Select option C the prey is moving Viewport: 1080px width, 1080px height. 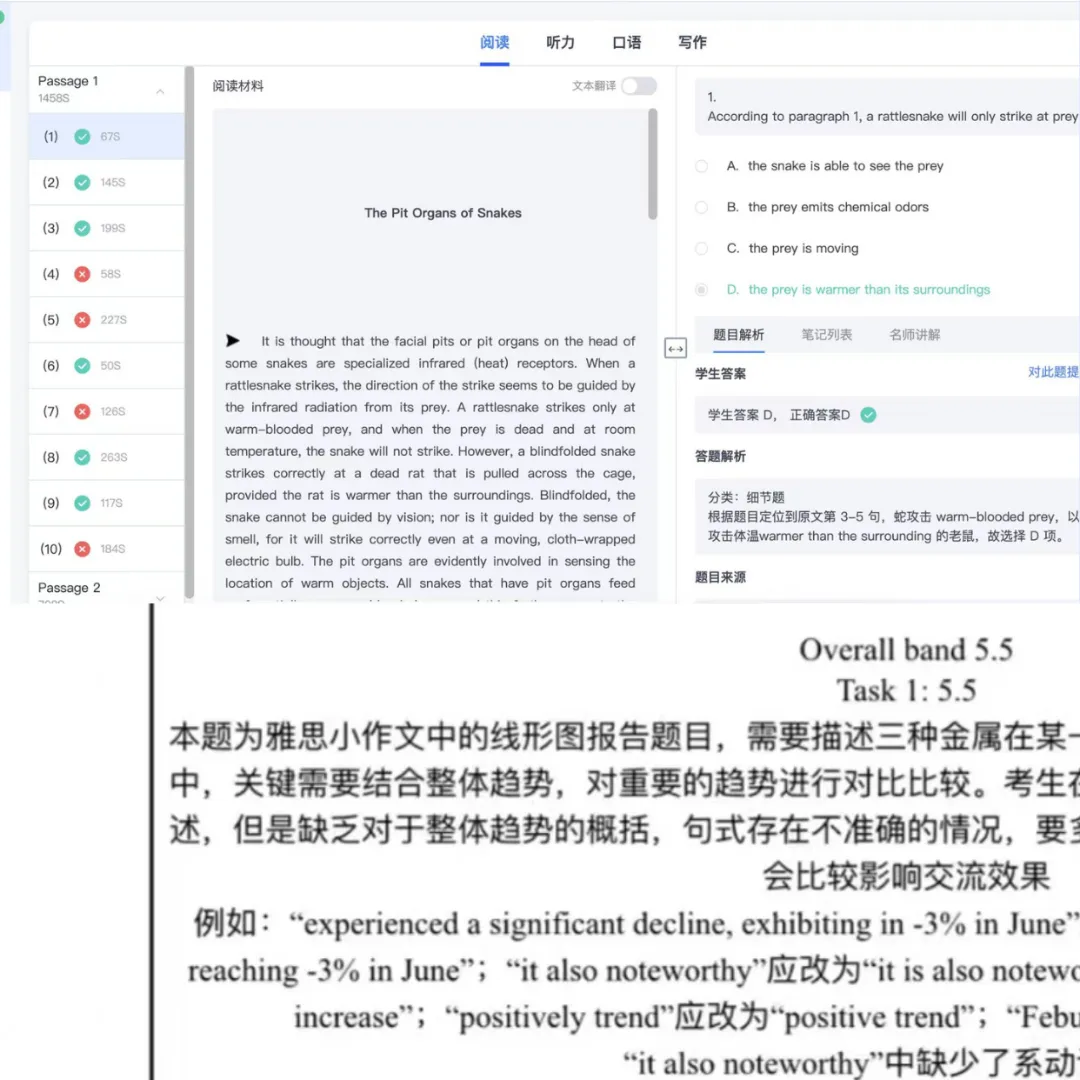pyautogui.click(x=701, y=249)
